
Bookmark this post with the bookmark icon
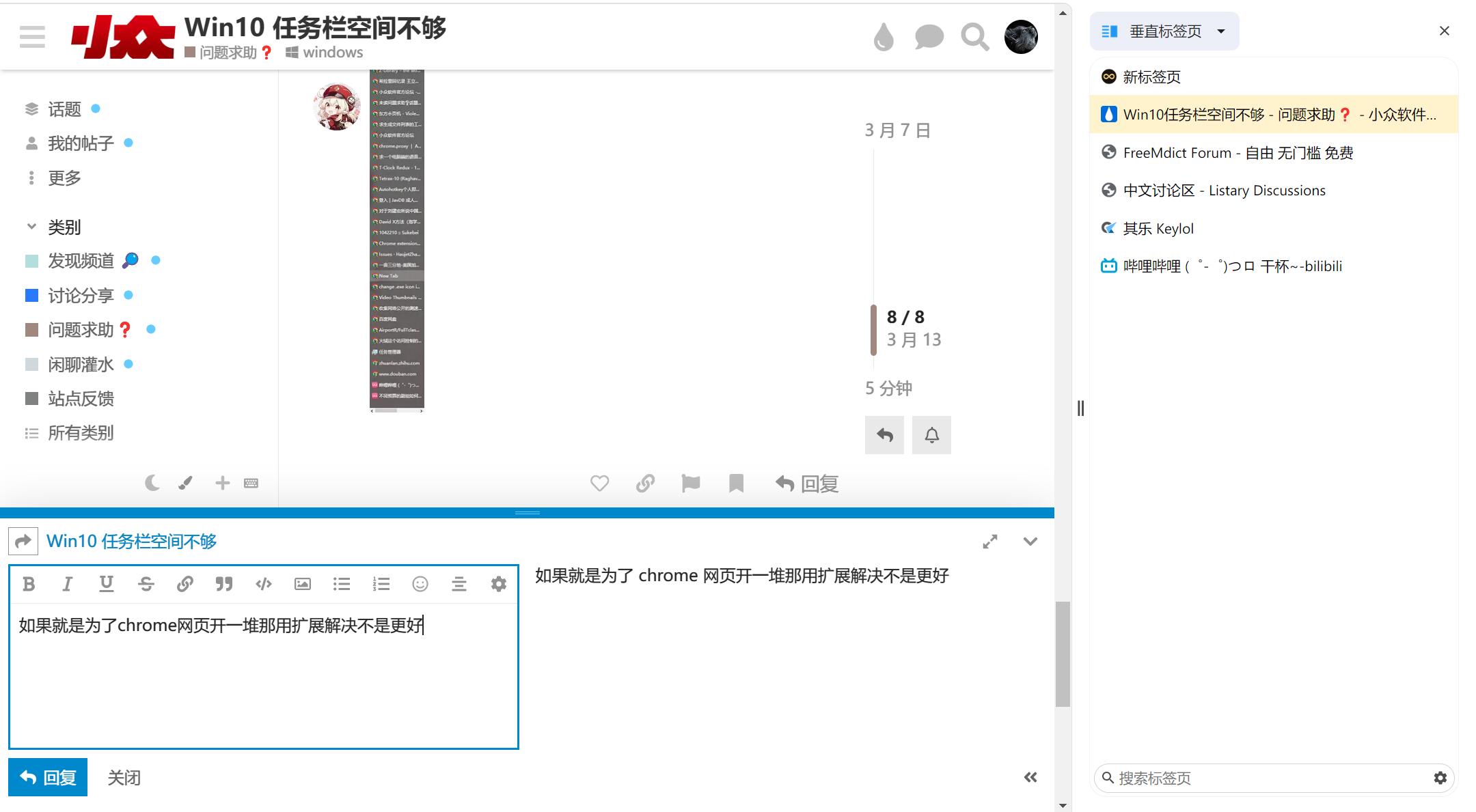tap(736, 484)
